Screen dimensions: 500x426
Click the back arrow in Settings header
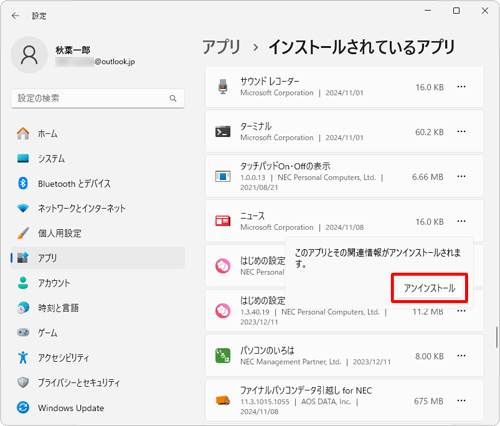coord(15,16)
